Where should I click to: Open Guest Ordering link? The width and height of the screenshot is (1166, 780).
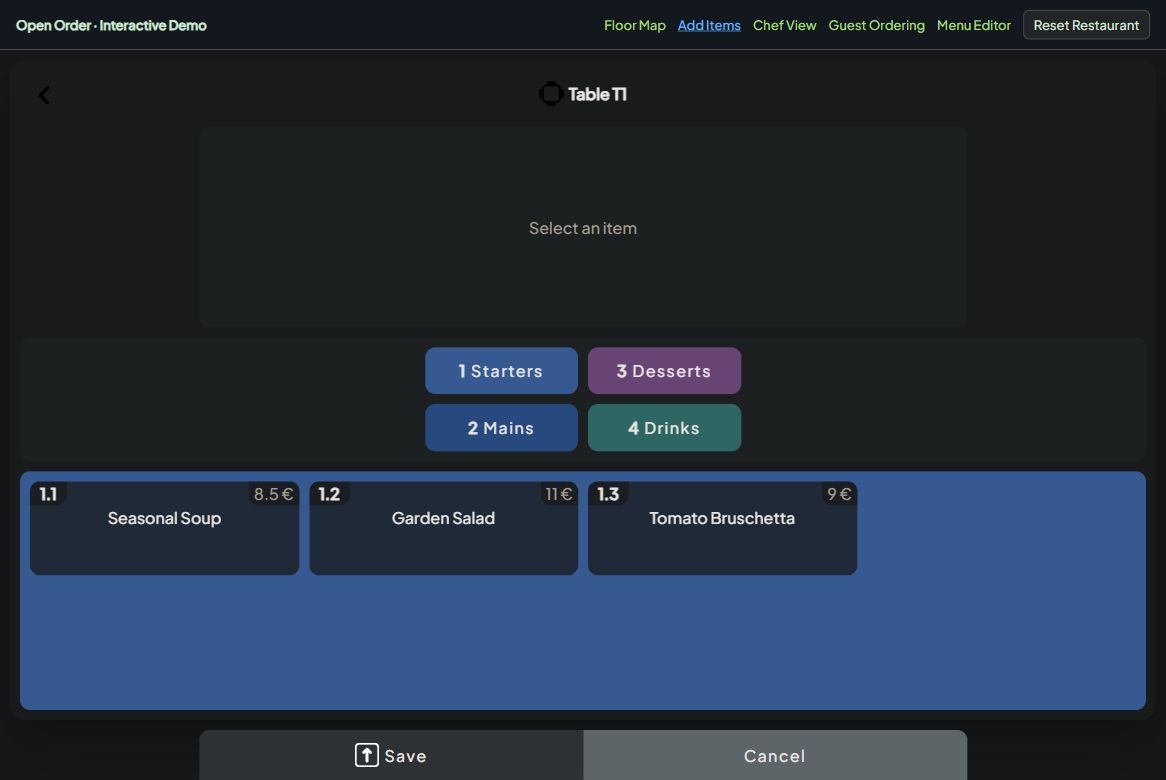876,25
